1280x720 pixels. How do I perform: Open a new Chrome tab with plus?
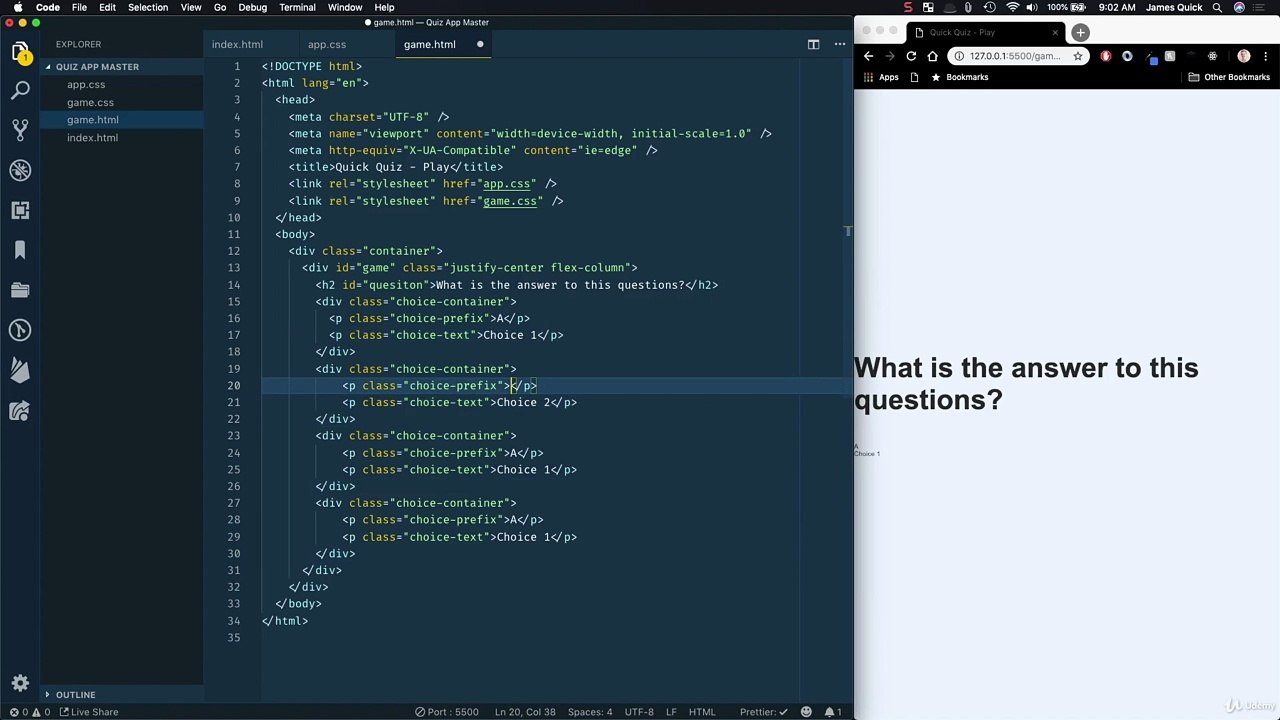click(x=1080, y=32)
